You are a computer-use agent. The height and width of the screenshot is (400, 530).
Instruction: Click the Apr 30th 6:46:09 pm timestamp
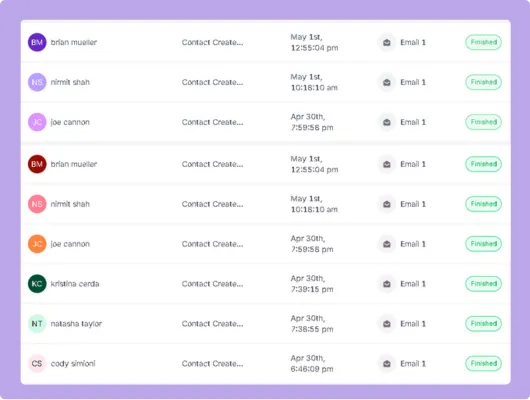click(312, 363)
